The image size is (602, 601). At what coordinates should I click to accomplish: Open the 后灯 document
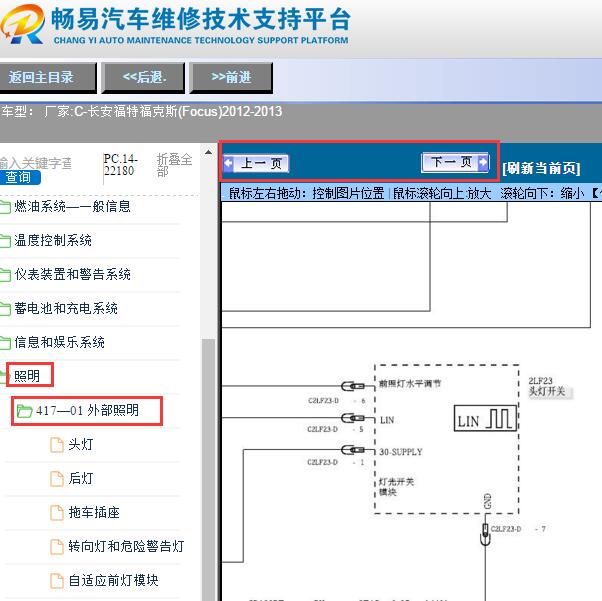[81, 478]
